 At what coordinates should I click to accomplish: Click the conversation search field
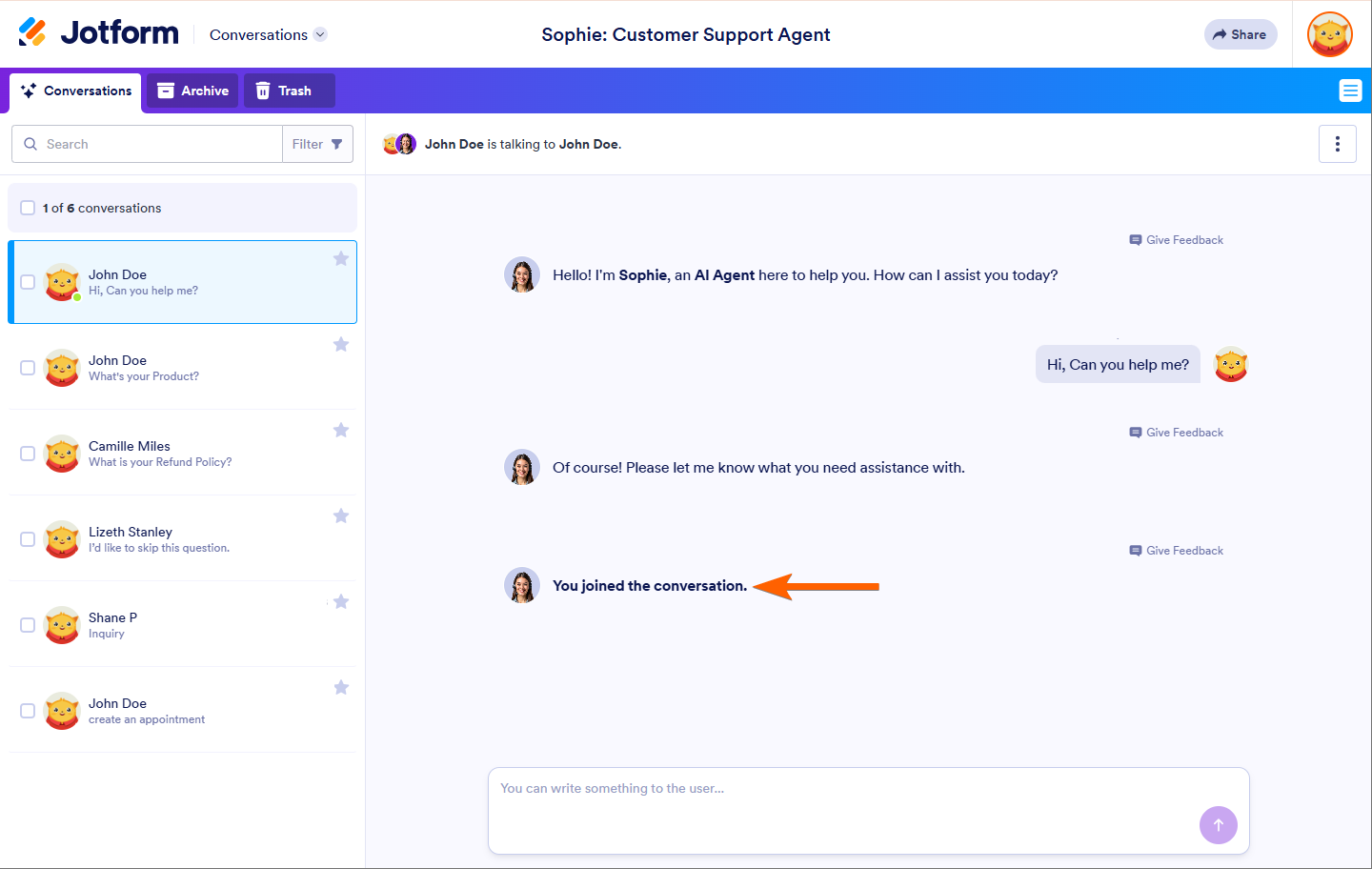click(x=152, y=144)
